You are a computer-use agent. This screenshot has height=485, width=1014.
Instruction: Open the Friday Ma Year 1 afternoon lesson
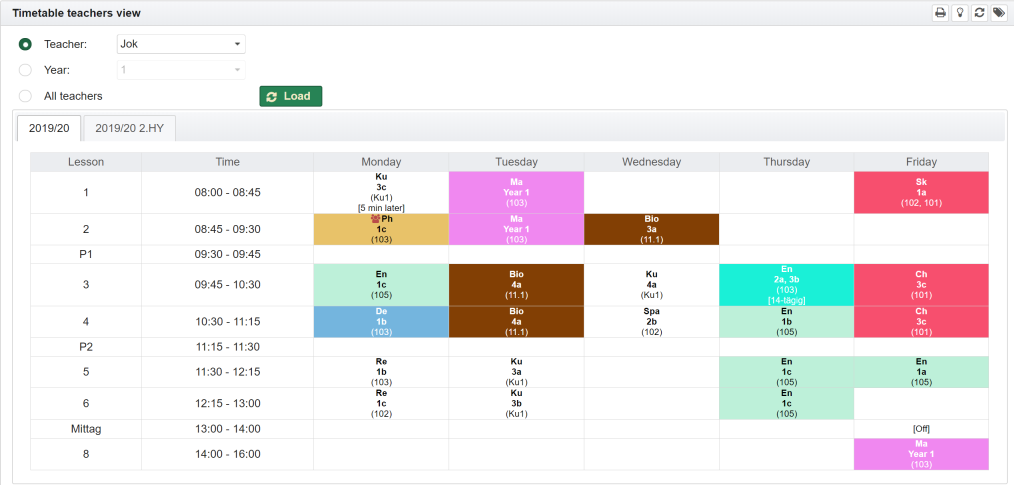click(x=920, y=454)
